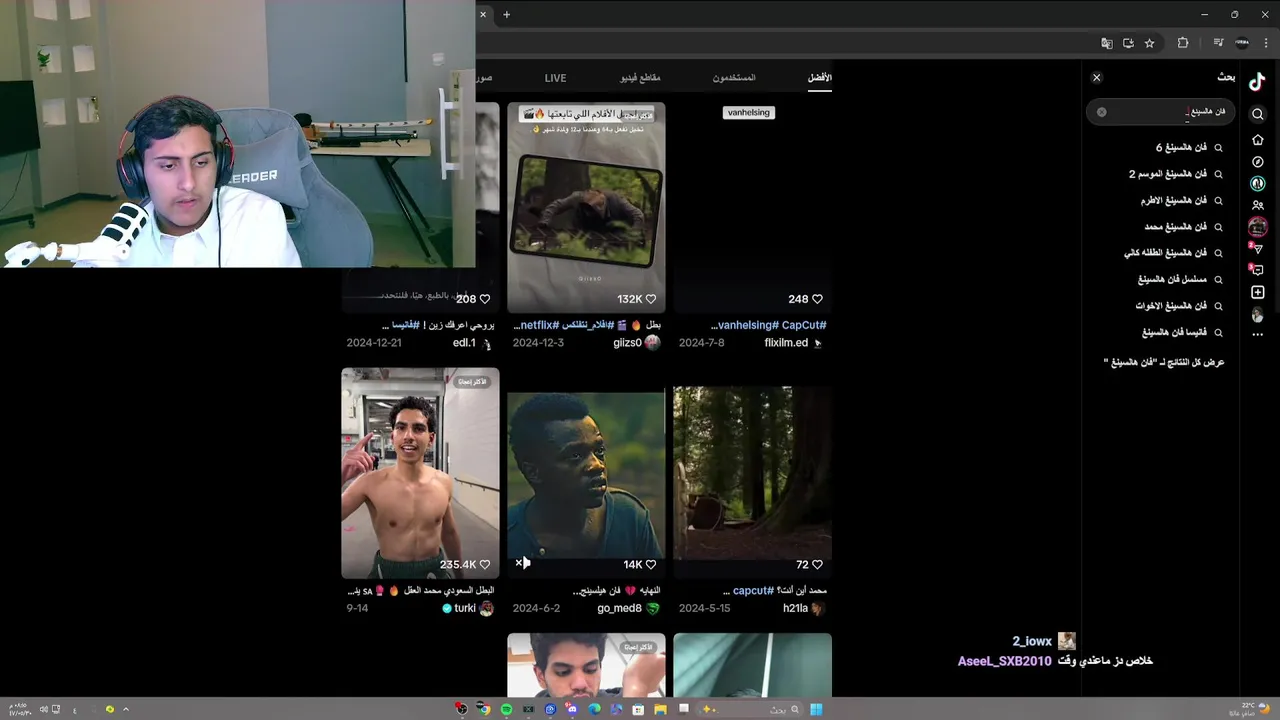Screen dimensions: 1280x720
Task: Open flixilm.ed user profile
Action: pyautogui.click(x=786, y=343)
